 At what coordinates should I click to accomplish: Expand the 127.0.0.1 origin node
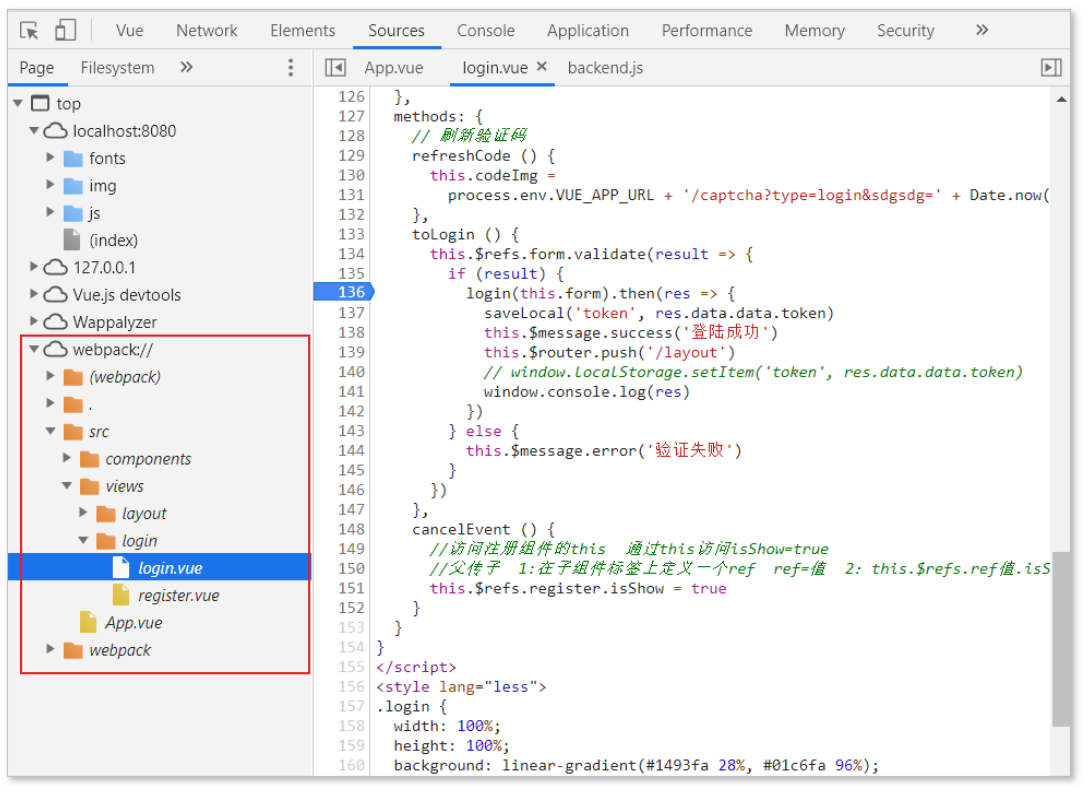click(x=33, y=266)
